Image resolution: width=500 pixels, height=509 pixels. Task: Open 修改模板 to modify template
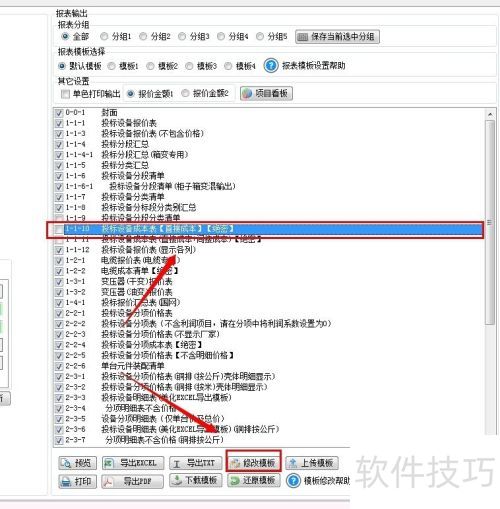[254, 462]
